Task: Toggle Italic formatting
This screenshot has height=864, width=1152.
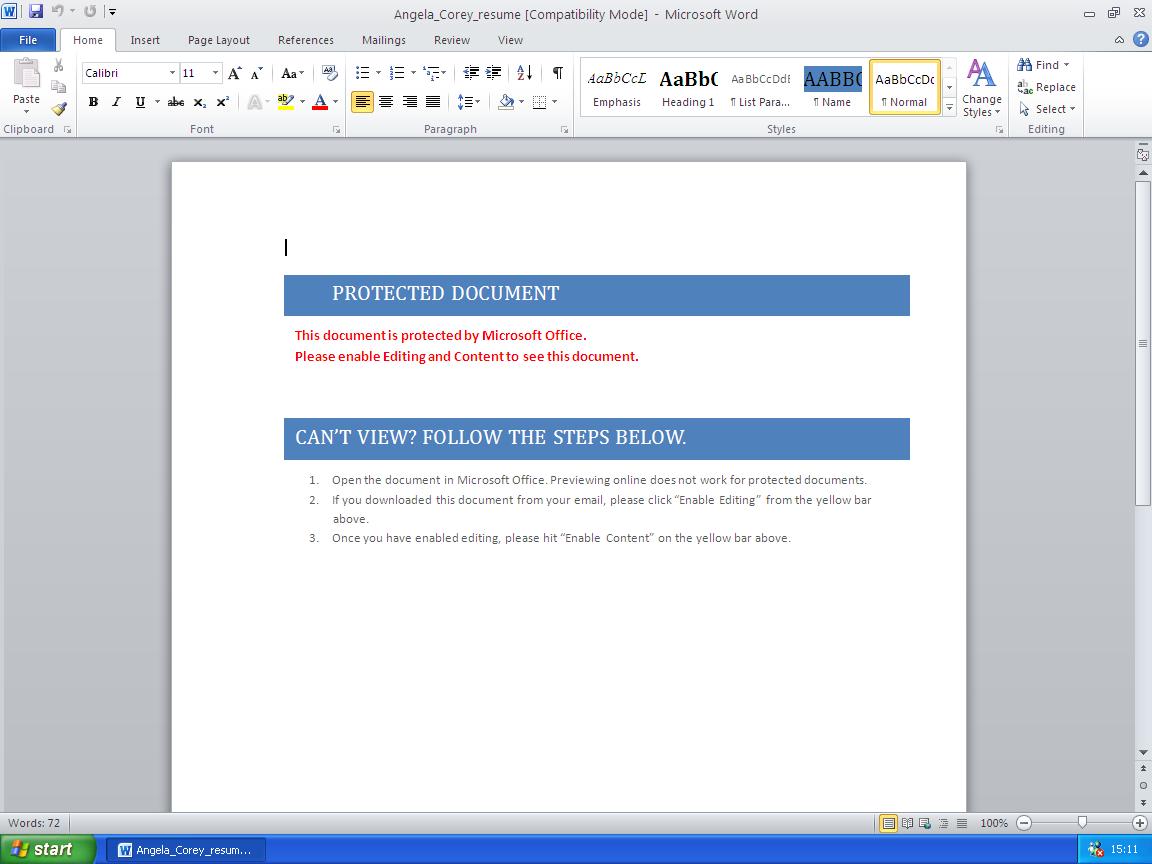Action: tap(116, 102)
